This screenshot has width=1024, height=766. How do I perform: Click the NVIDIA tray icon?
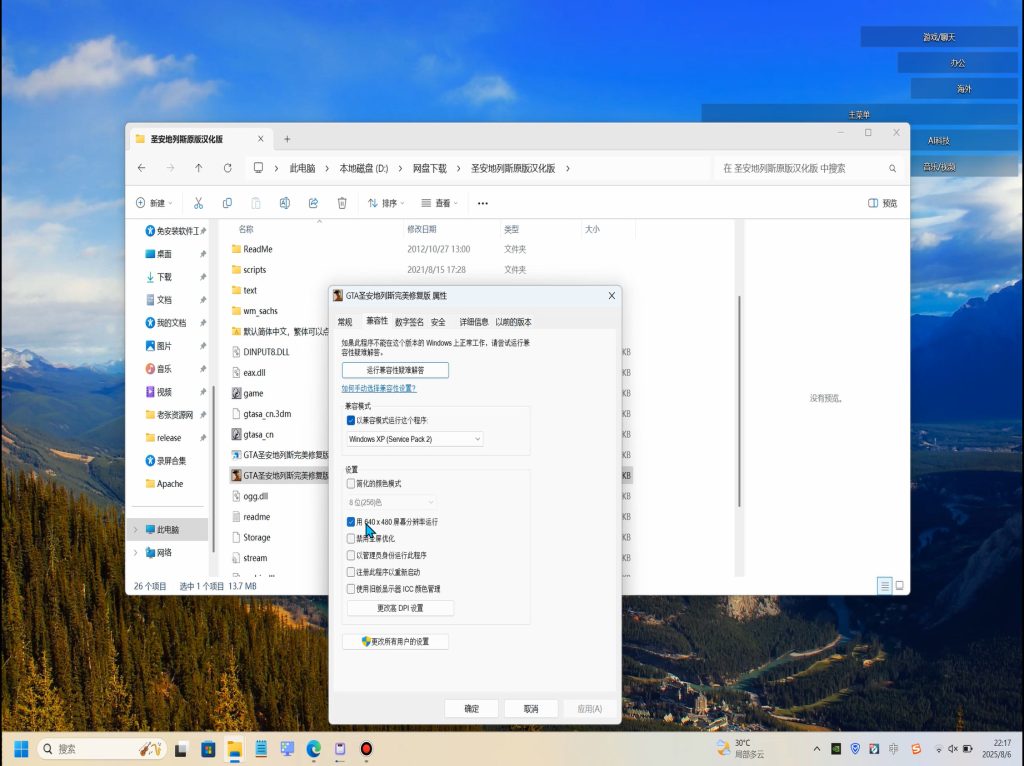tap(836, 749)
